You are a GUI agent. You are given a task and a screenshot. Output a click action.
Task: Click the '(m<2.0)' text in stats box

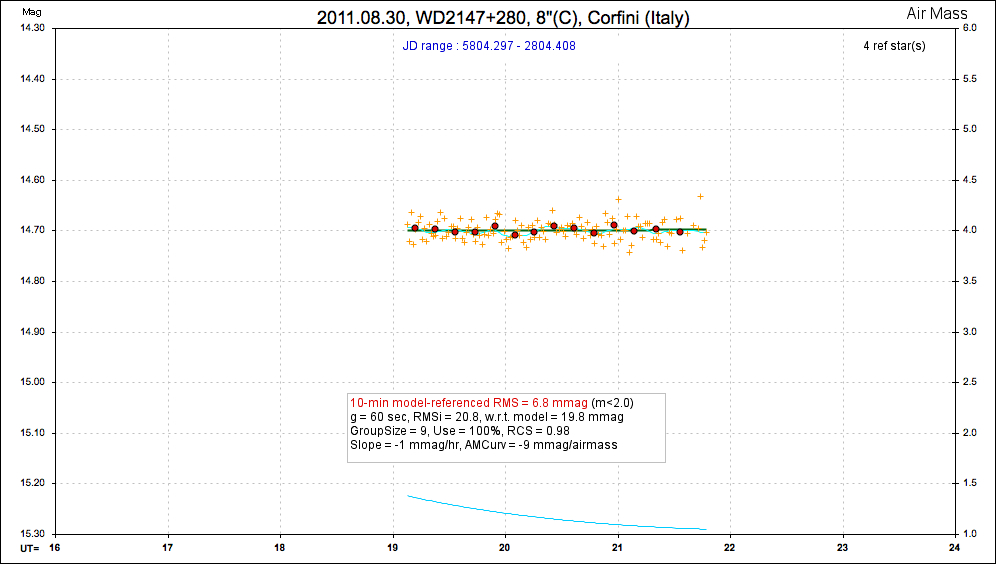coord(612,403)
